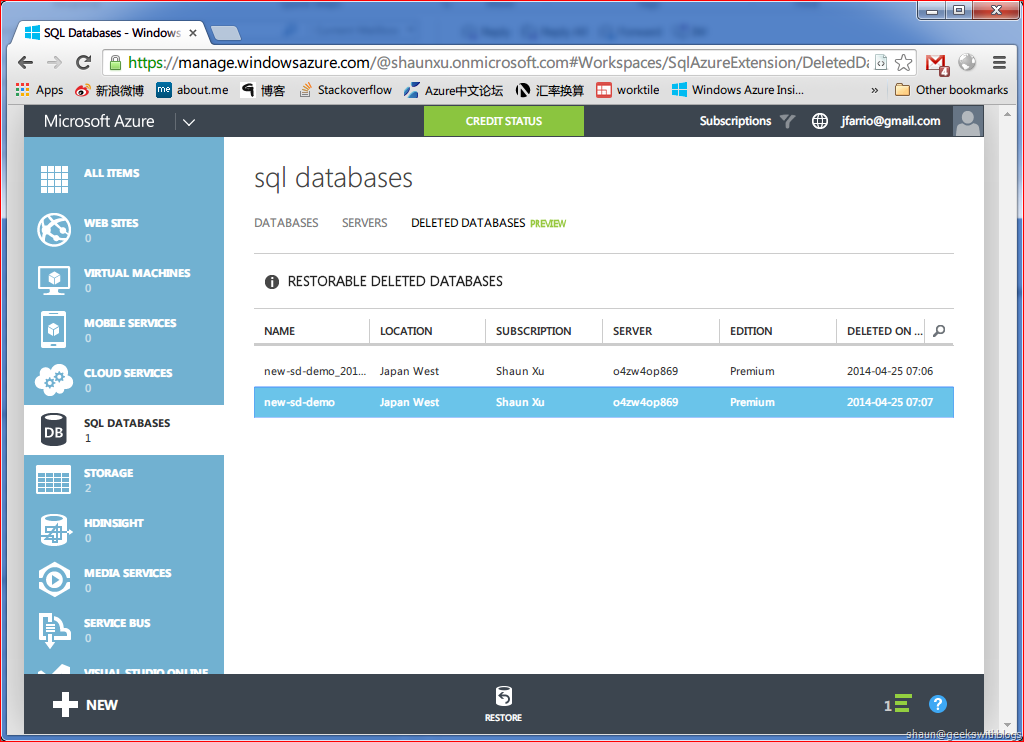
Task: Go back to the previous page
Action: (x=25, y=63)
